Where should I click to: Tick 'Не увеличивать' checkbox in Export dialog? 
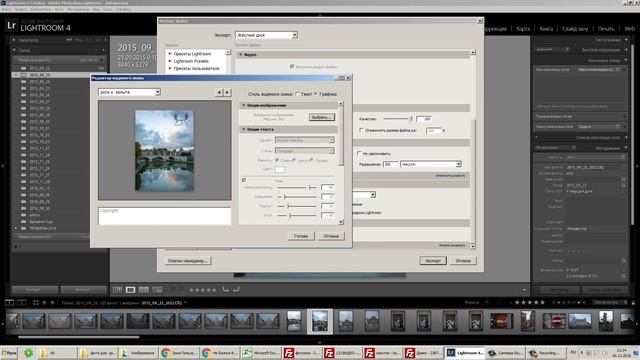[359, 153]
